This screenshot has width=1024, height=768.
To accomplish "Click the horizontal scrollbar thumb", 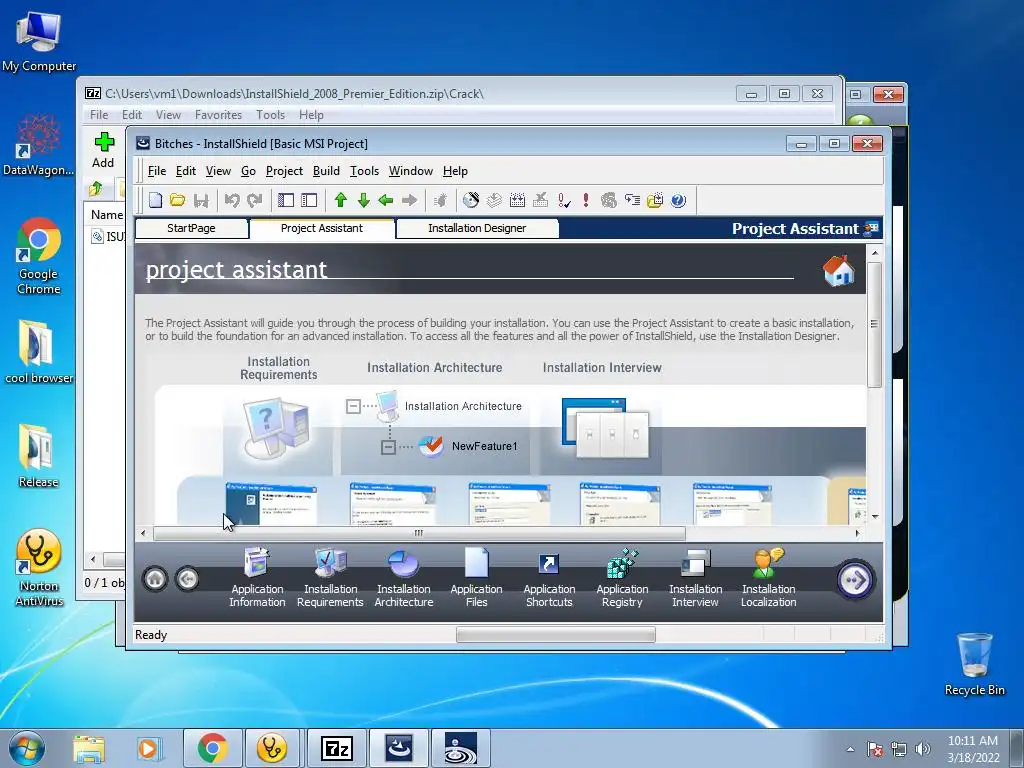I will coord(419,534).
